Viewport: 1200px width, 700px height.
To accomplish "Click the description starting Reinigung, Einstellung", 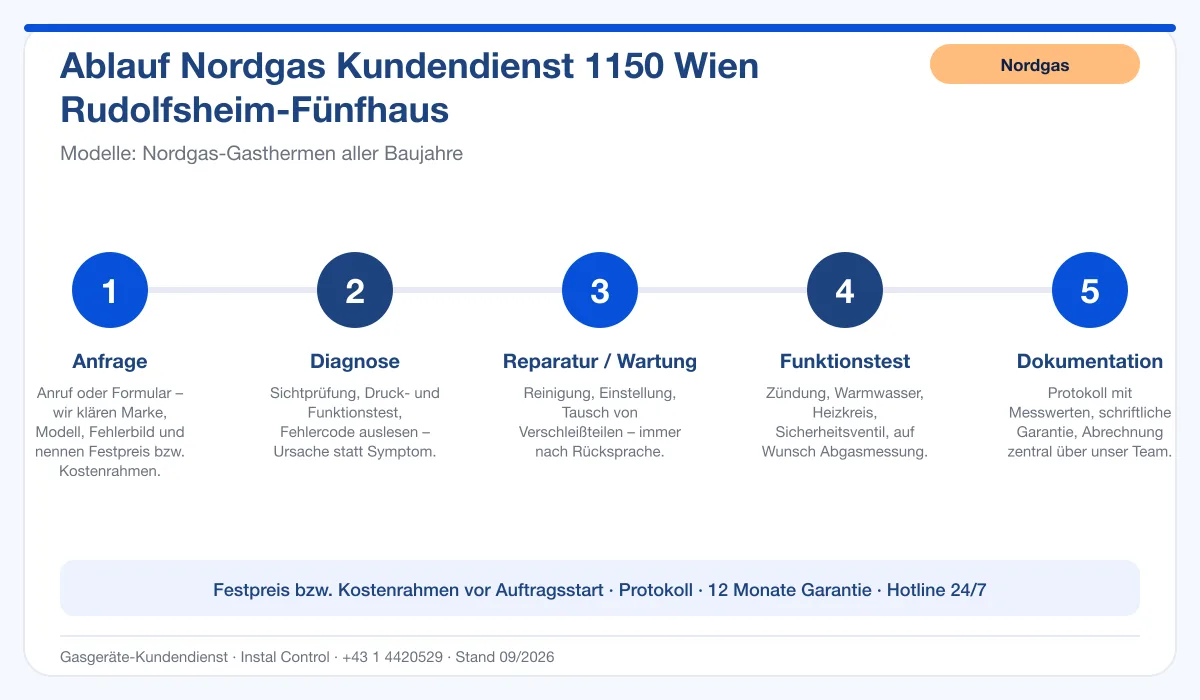I will click(600, 422).
